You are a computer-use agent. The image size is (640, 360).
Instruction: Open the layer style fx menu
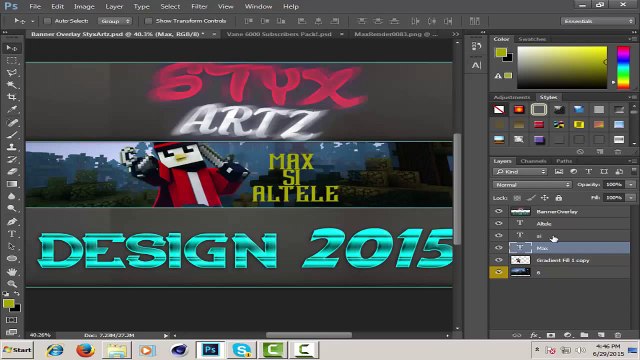pyautogui.click(x=534, y=335)
